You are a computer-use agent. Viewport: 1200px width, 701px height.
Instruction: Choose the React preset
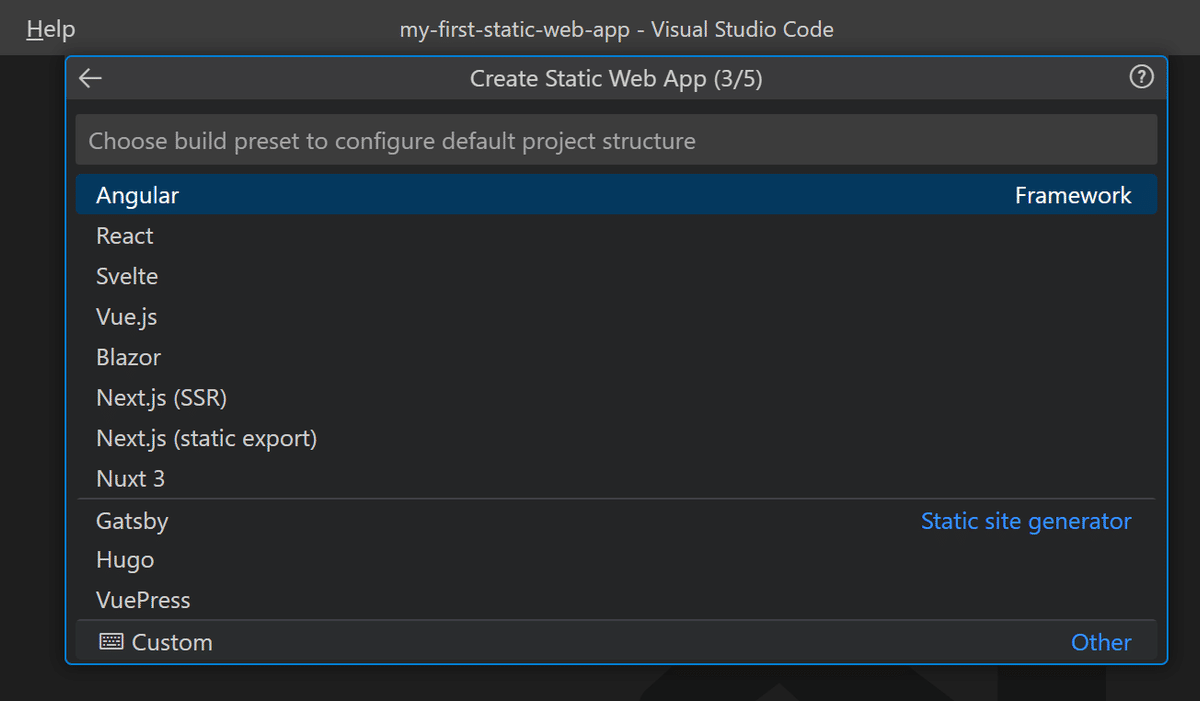pos(125,236)
